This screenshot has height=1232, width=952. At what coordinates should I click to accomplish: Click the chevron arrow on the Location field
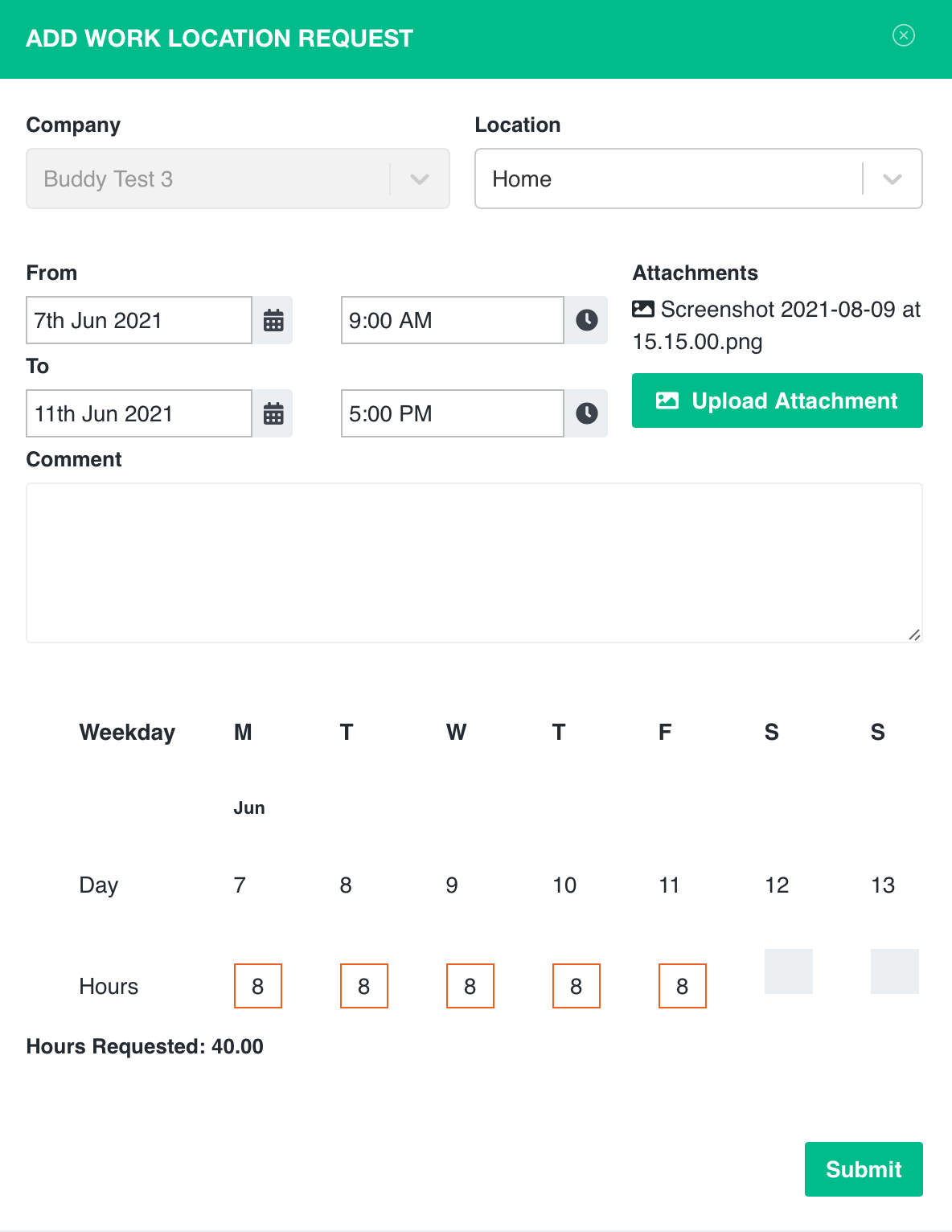[x=892, y=179]
